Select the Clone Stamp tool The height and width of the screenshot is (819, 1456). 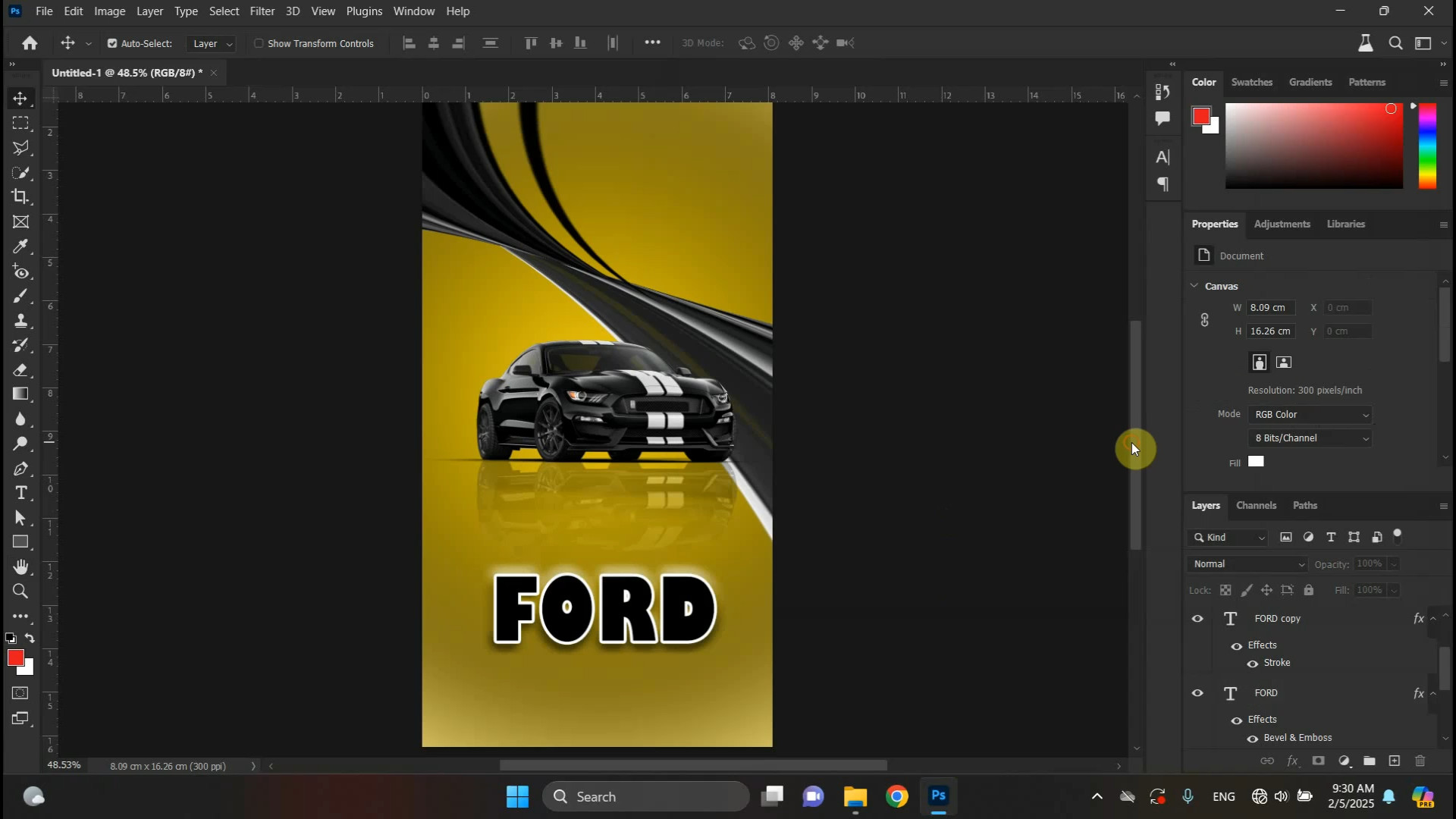pos(20,321)
